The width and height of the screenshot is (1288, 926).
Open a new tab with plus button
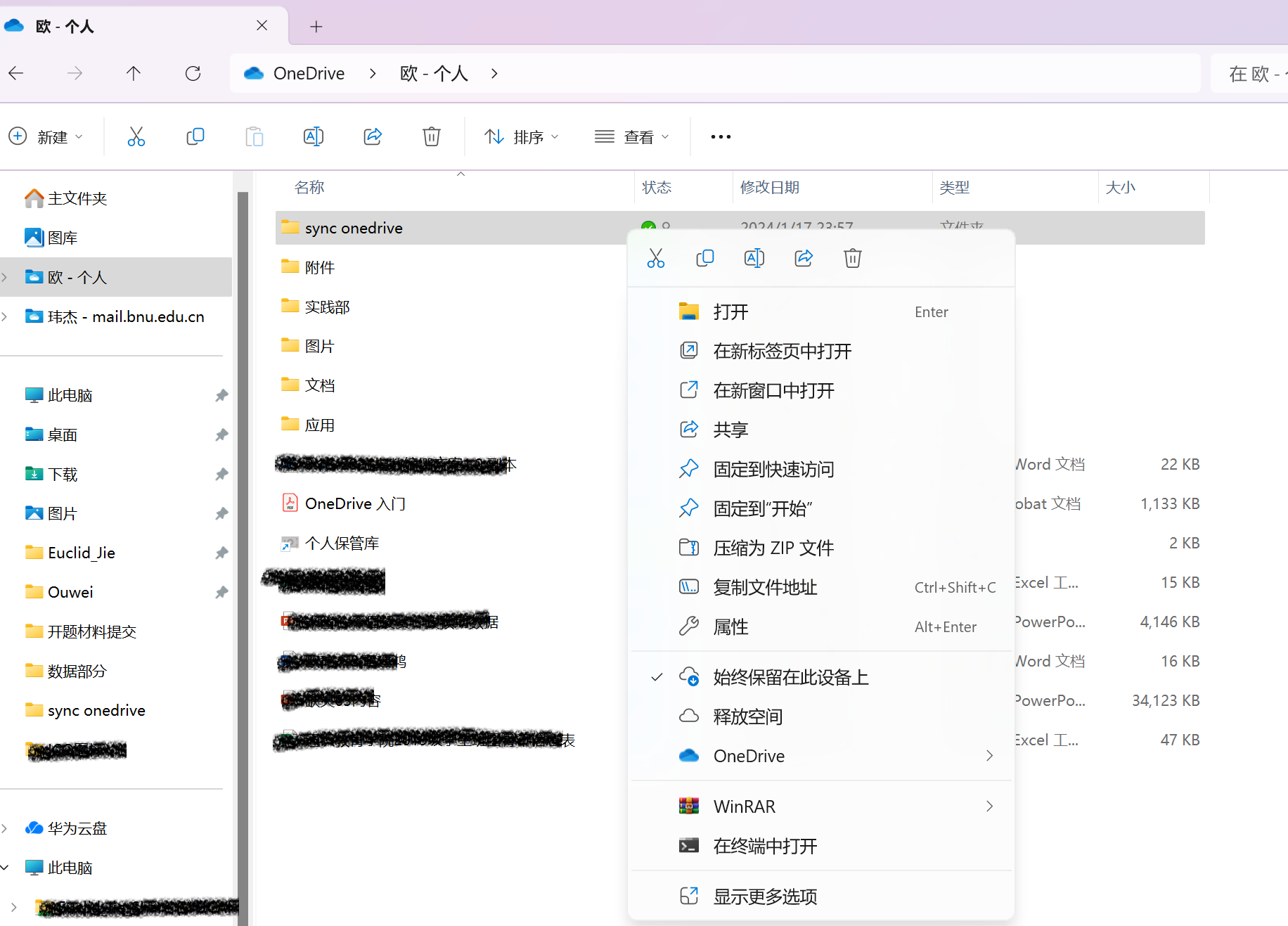tap(316, 27)
